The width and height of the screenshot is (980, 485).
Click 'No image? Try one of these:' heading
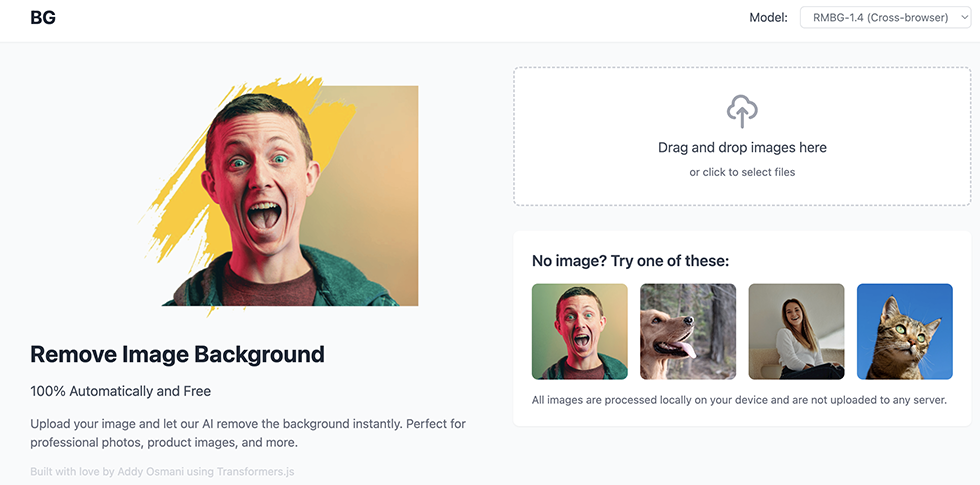[x=630, y=261]
